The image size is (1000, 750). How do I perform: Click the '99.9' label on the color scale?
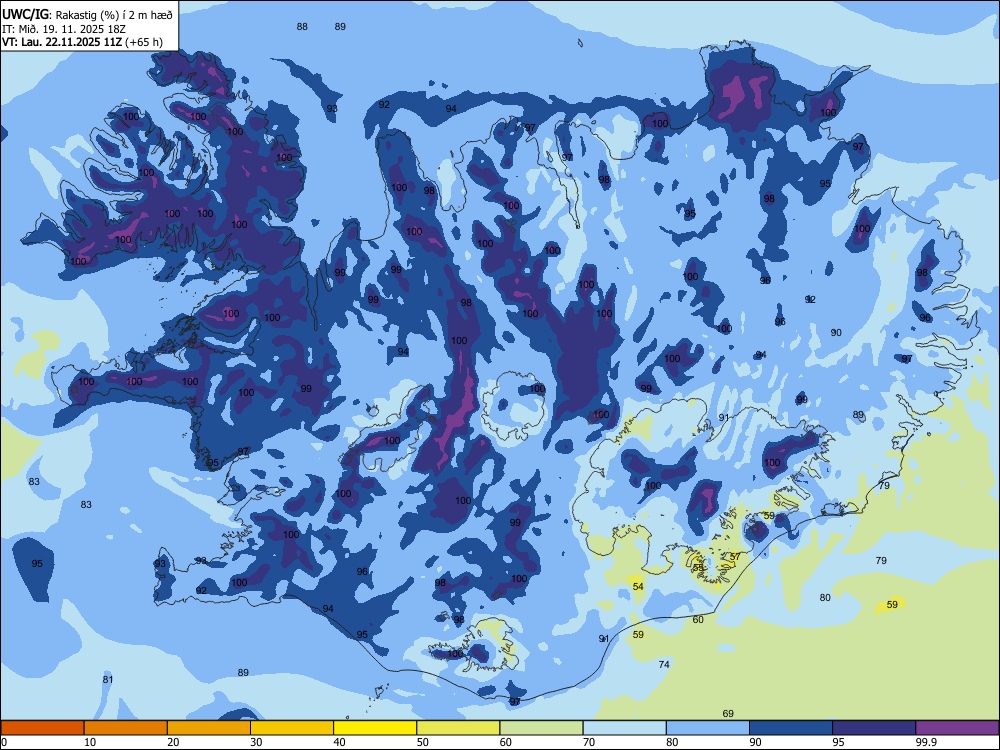point(925,742)
